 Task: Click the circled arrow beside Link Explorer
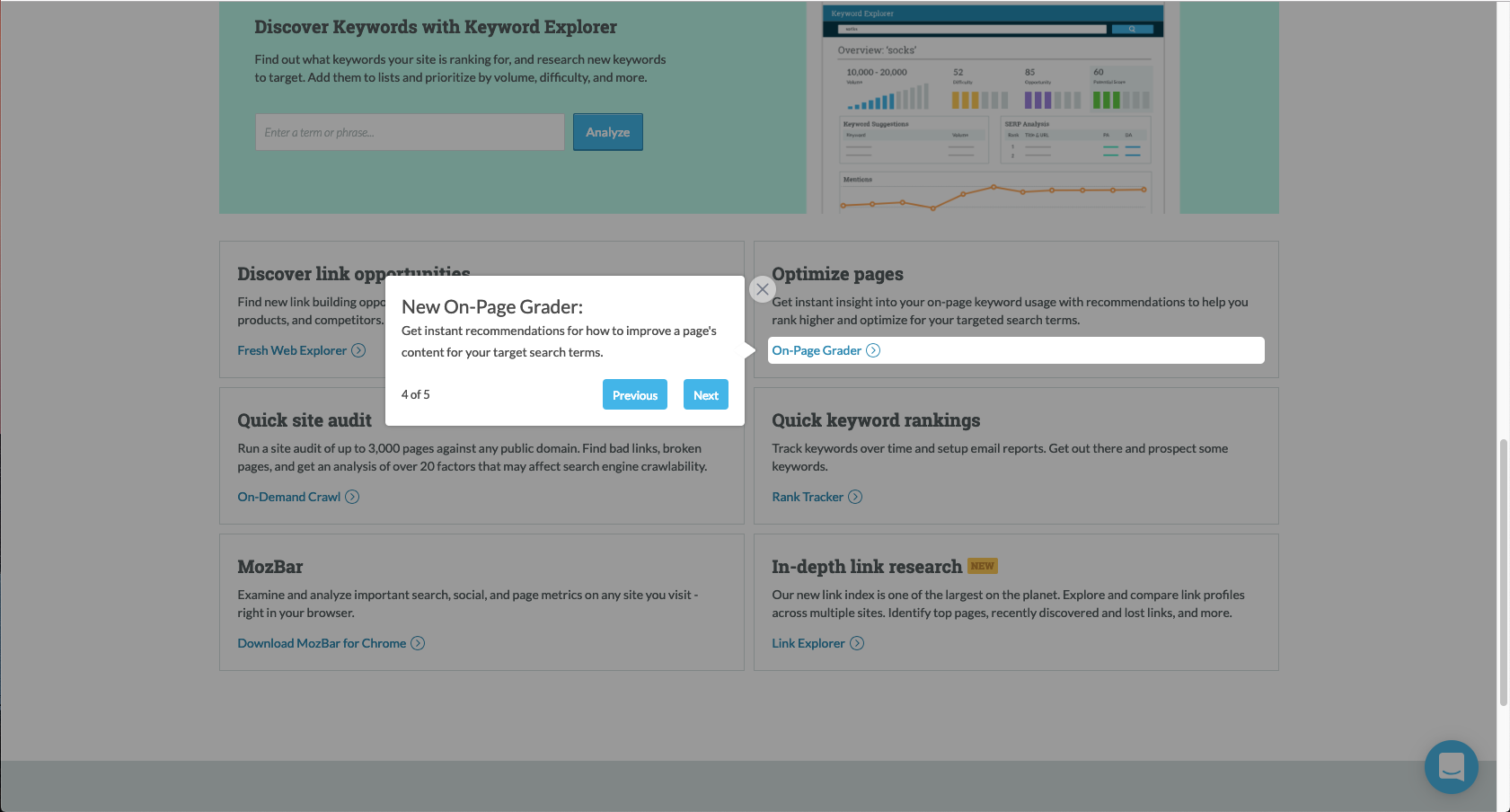click(857, 643)
